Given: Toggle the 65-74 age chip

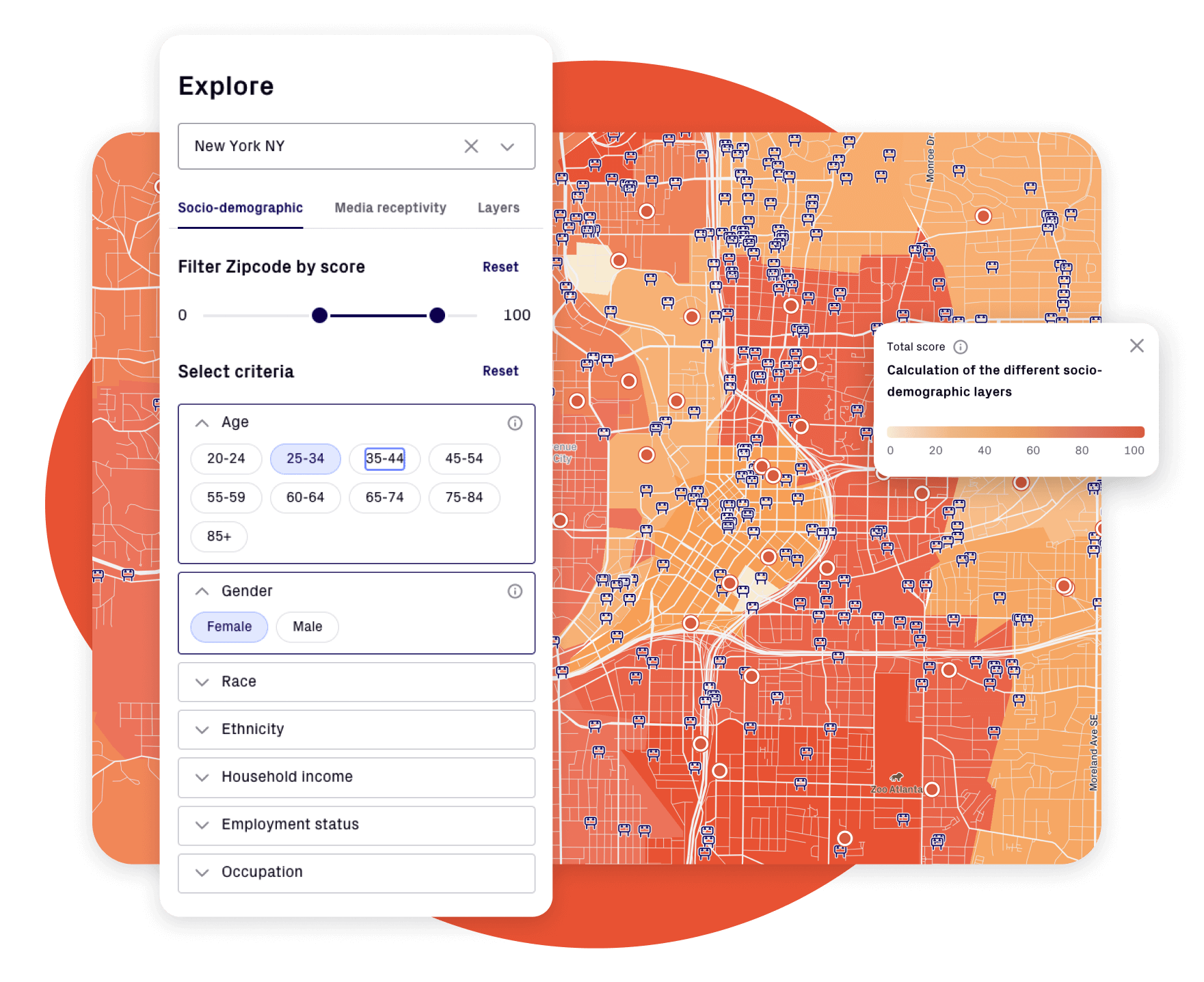Looking at the screenshot, I should pos(385,497).
